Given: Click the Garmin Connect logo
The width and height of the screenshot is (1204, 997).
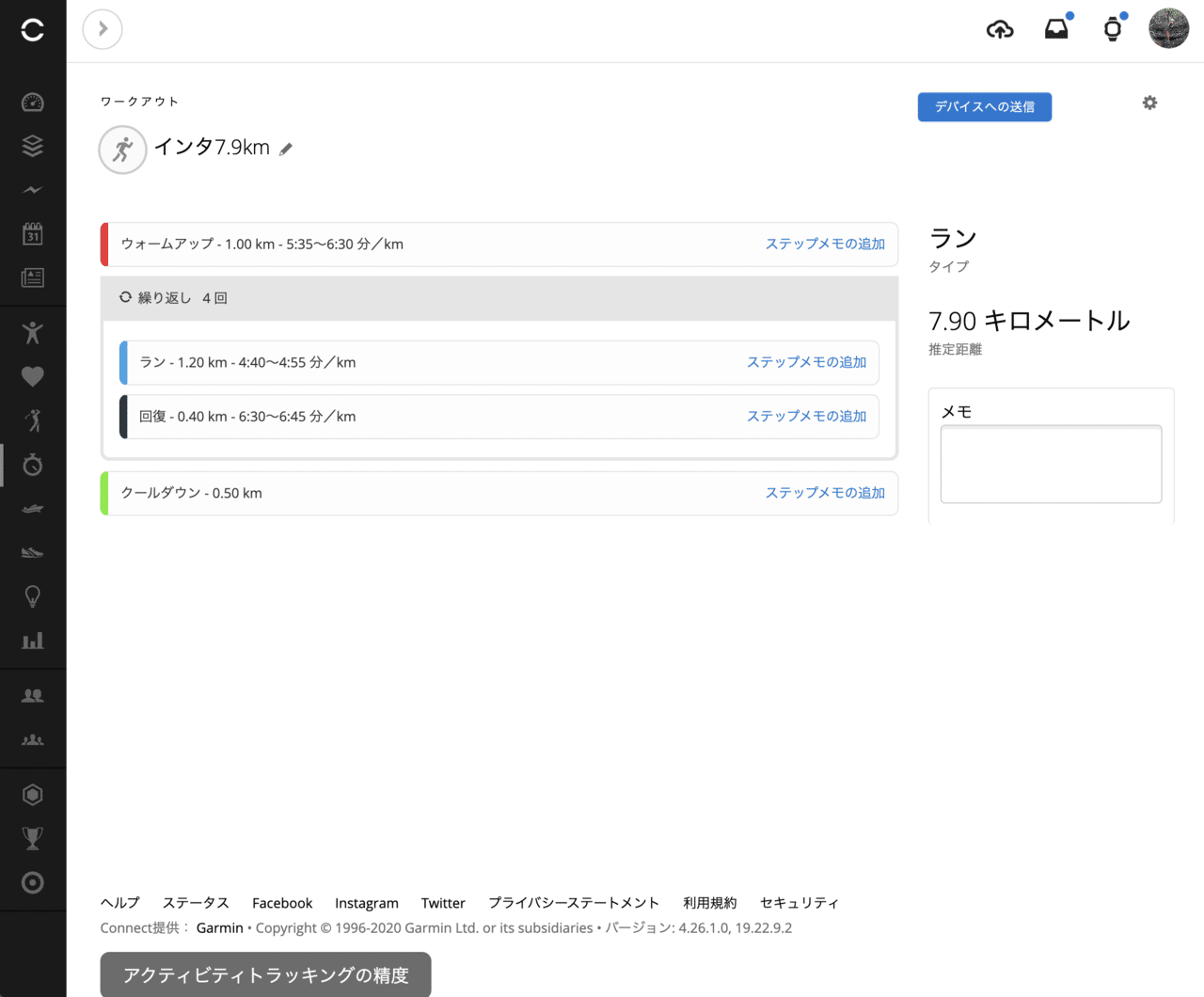Looking at the screenshot, I should pyautogui.click(x=33, y=30).
